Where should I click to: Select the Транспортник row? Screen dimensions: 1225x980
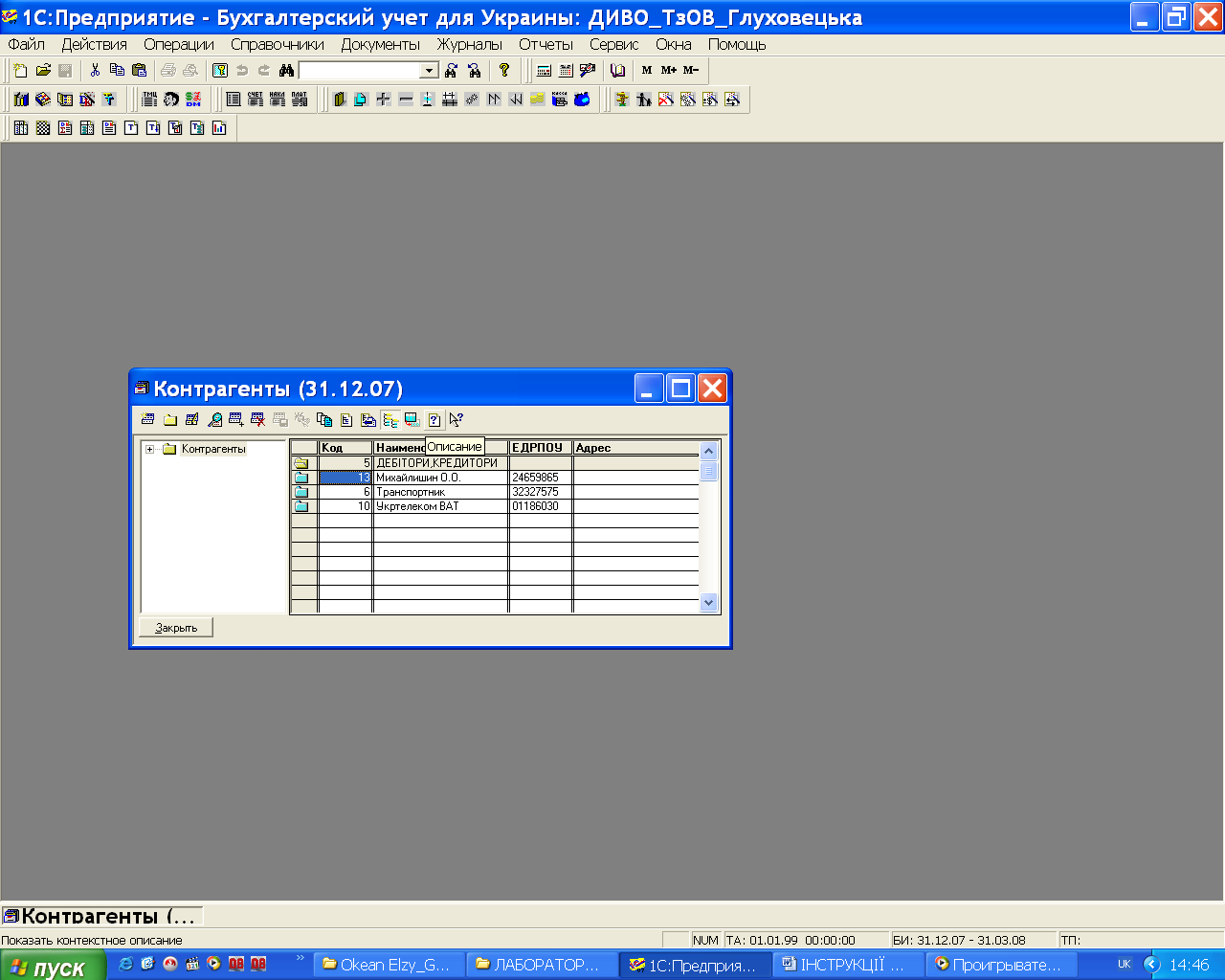click(495, 492)
